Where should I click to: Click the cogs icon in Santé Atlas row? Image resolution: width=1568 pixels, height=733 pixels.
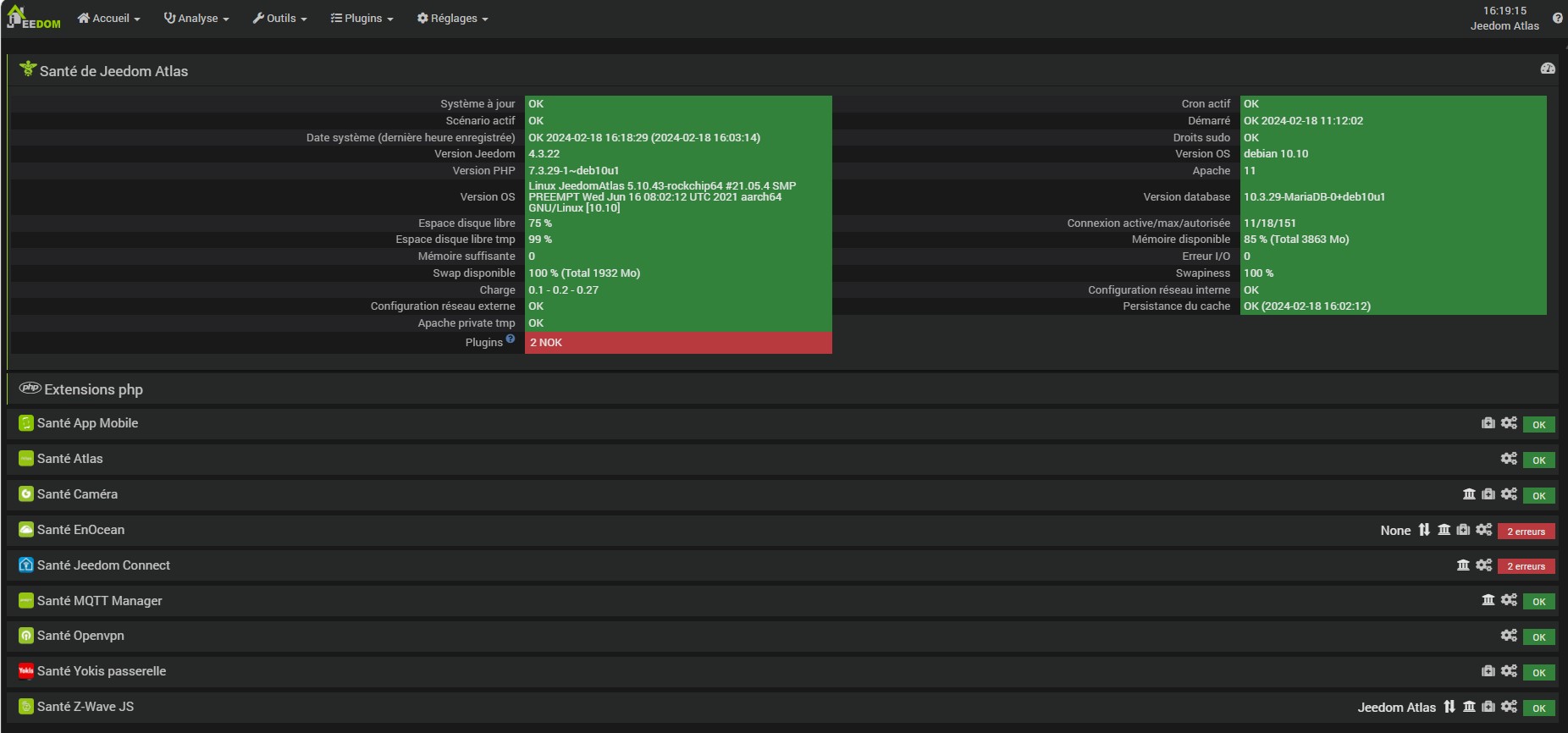(1509, 459)
